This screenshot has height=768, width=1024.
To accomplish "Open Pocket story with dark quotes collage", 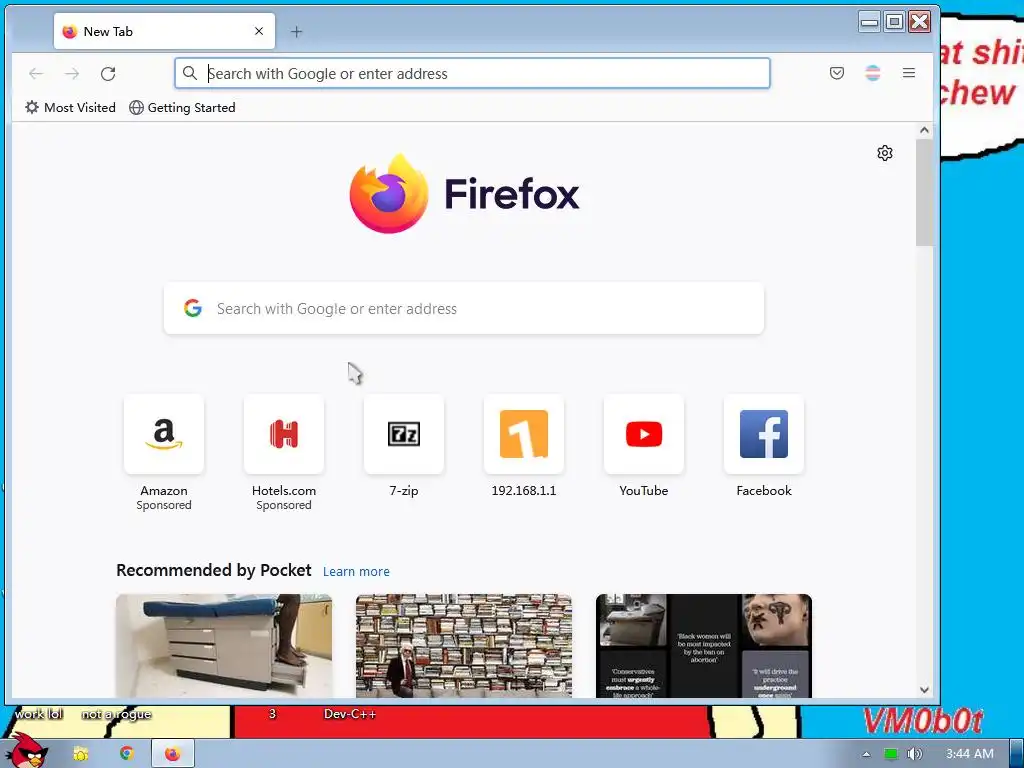I will [704, 646].
